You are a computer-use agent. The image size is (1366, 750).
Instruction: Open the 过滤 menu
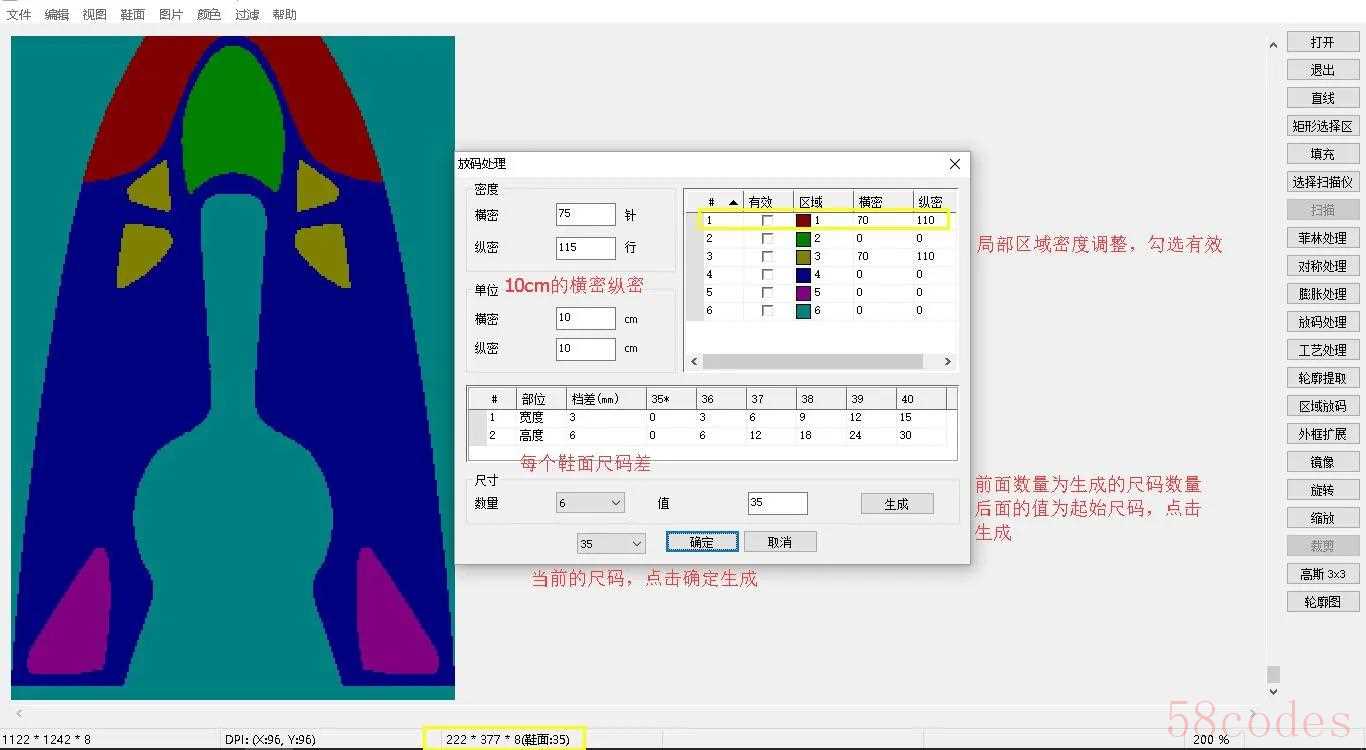click(x=247, y=14)
